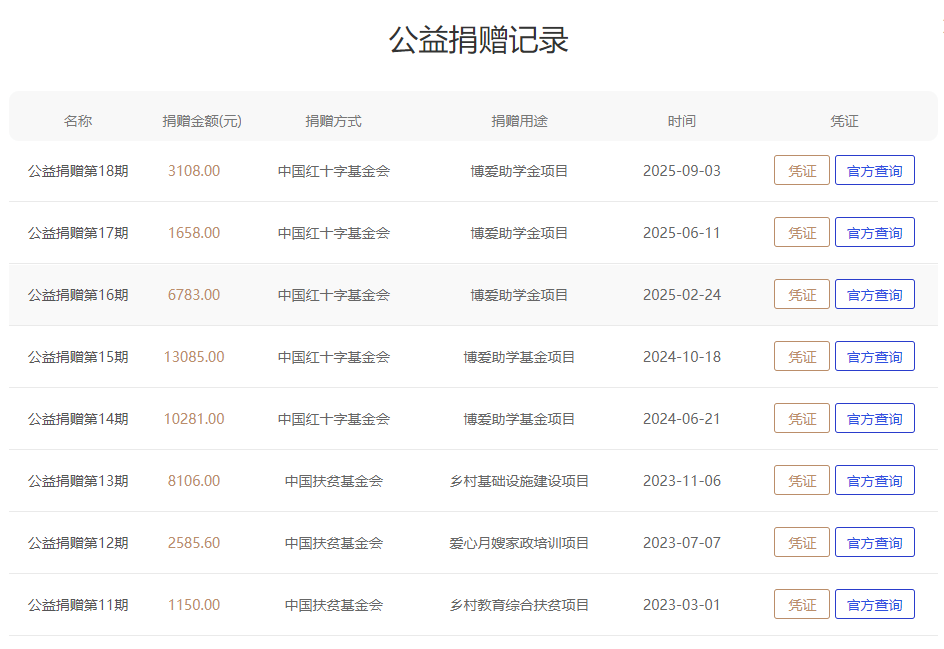Click 官方查询 for 公益捐赠第16期
Image resolution: width=944 pixels, height=649 pixels.
(874, 294)
